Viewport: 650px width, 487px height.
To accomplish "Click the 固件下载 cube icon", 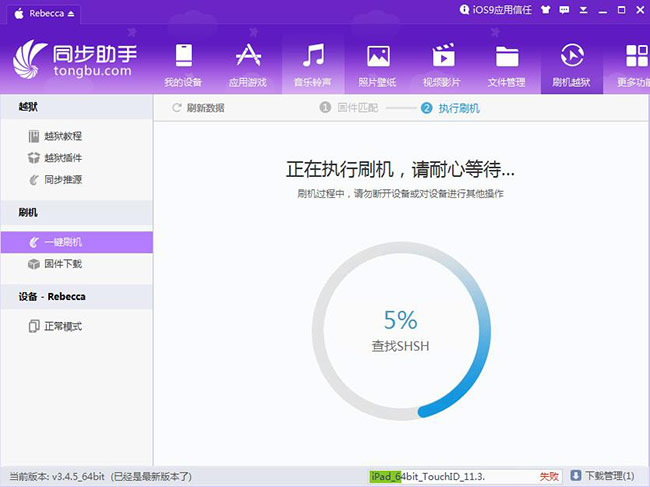I will pyautogui.click(x=34, y=264).
